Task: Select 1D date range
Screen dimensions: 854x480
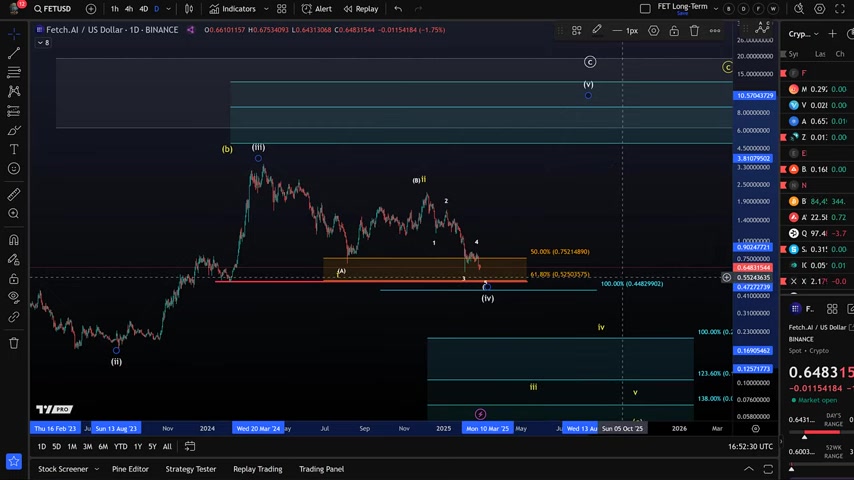Action: point(41,446)
